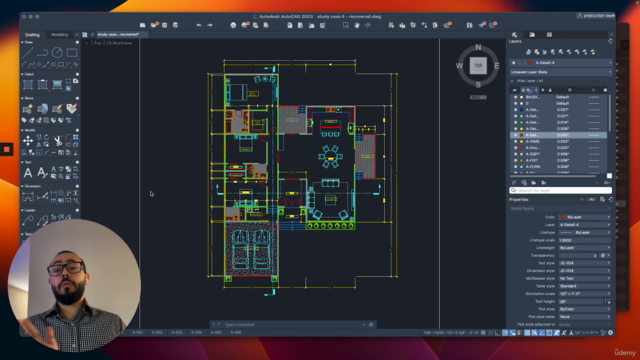Click the 2D Wireframe visual style label
This screenshot has width=640, height=360.
(x=119, y=43)
